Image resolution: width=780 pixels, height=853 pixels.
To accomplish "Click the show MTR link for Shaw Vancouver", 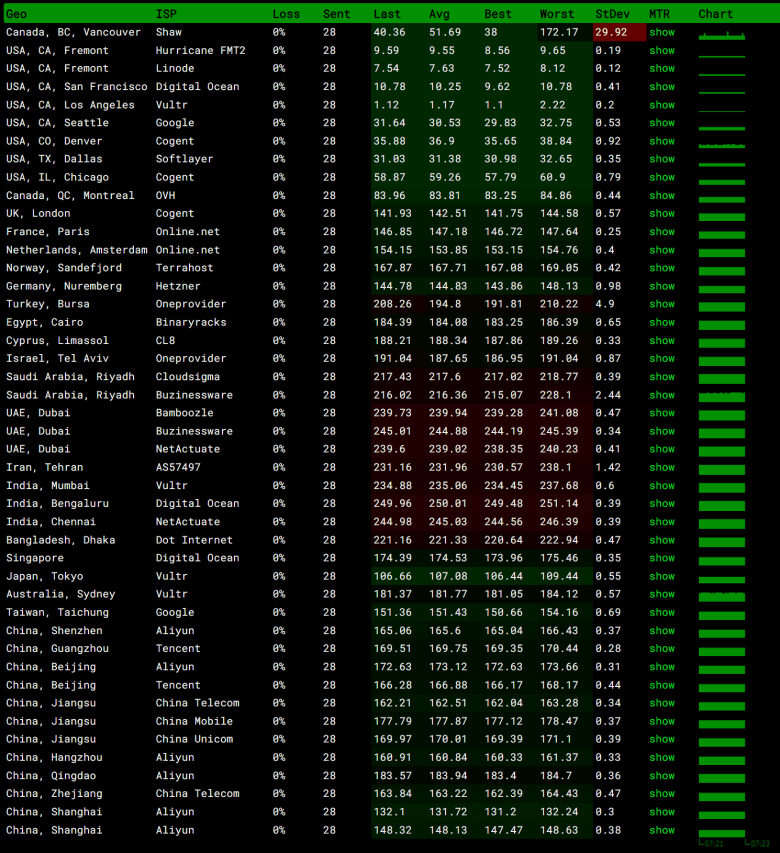I will (661, 32).
